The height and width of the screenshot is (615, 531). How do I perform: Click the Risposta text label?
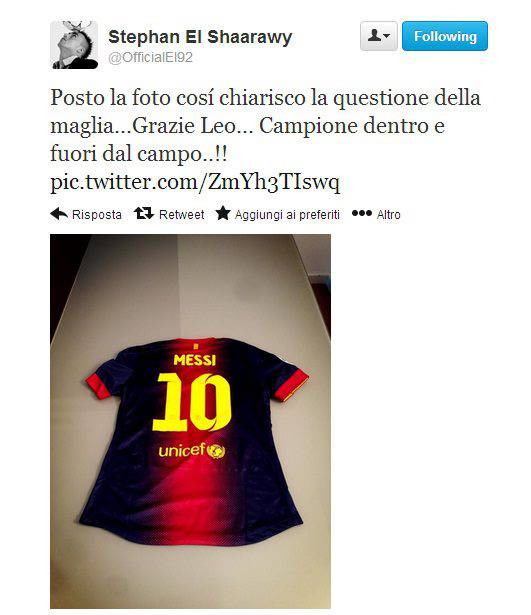(97, 215)
